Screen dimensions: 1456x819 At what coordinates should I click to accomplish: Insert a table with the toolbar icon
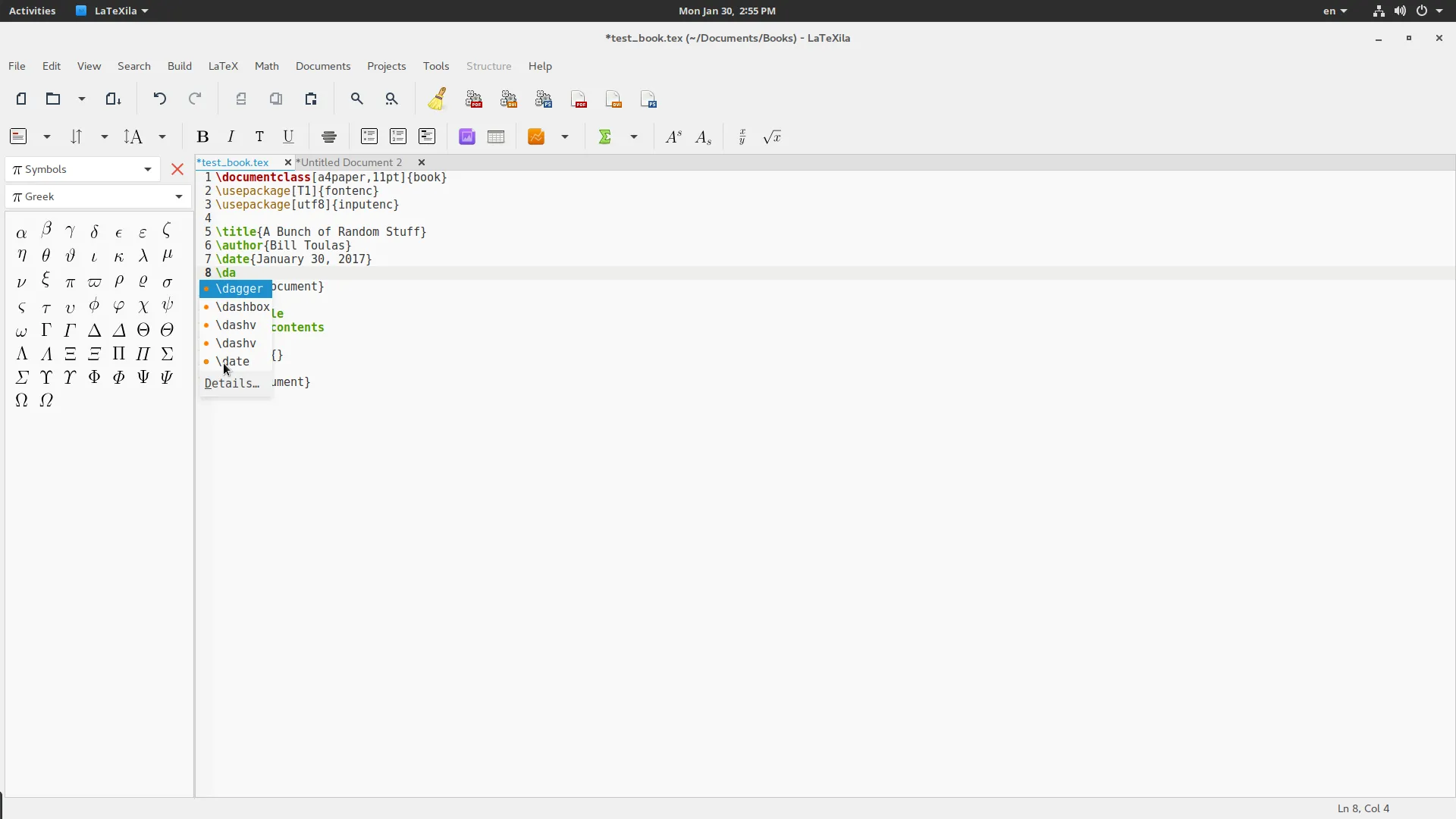(496, 137)
